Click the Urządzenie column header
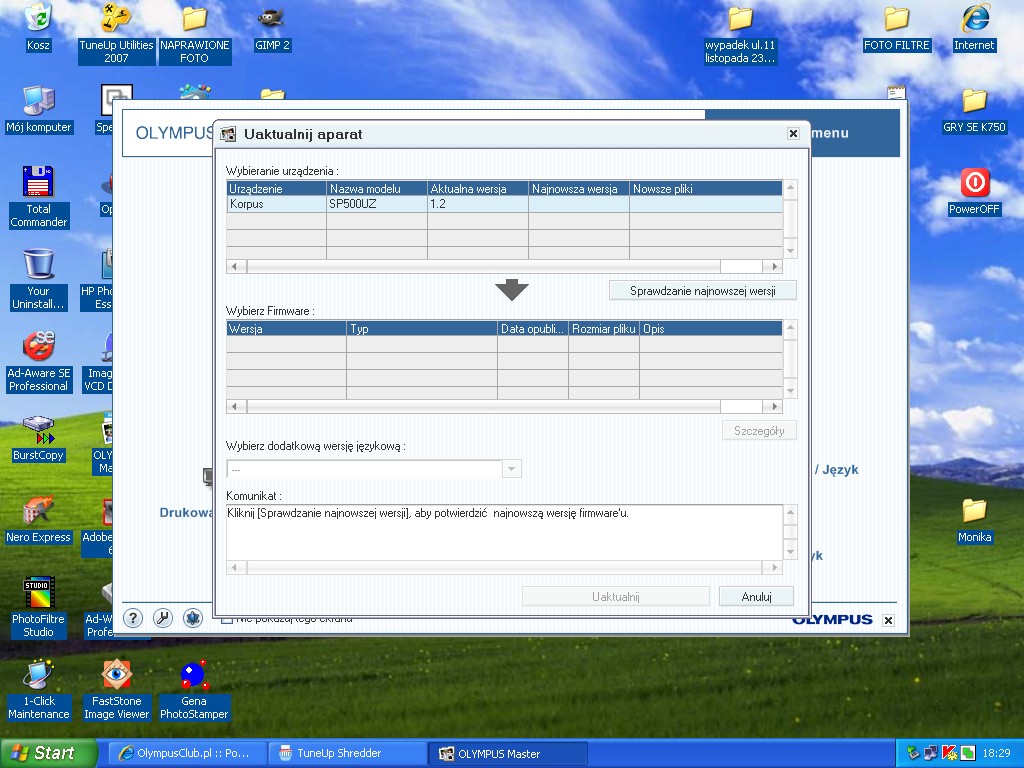 coord(276,188)
